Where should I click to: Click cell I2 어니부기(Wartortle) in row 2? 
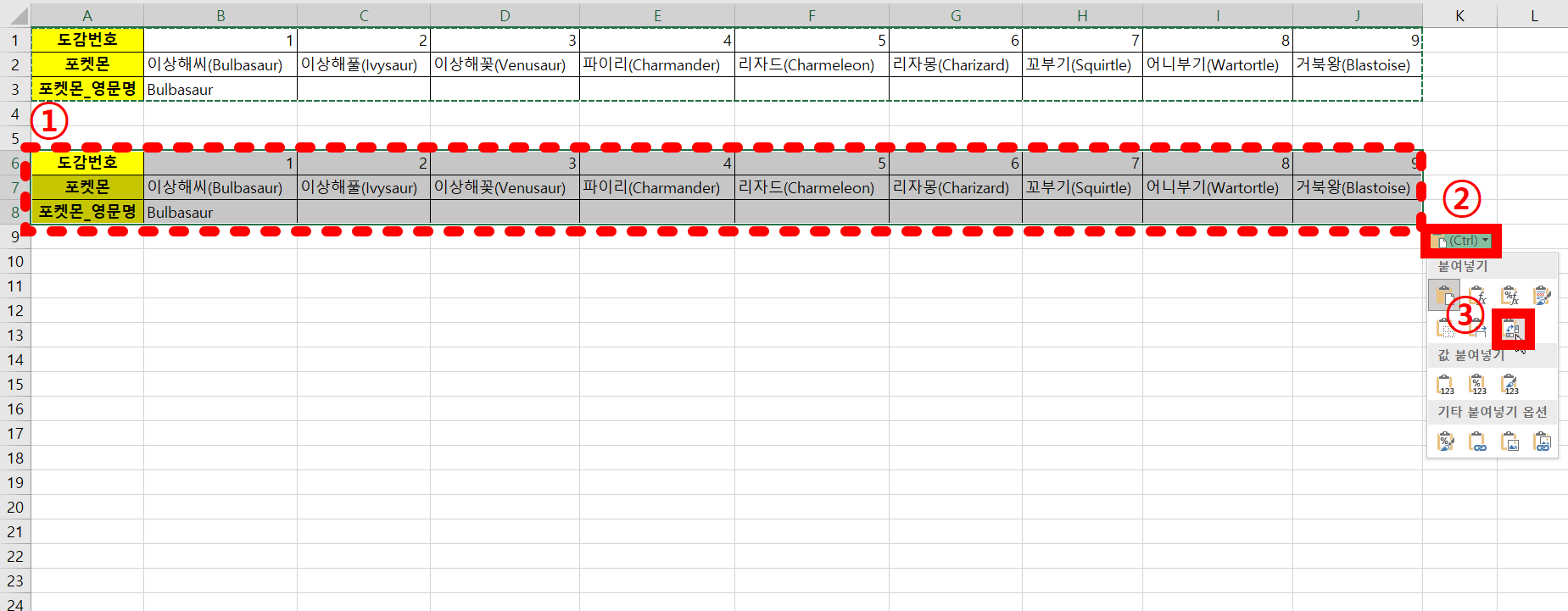1218,64
